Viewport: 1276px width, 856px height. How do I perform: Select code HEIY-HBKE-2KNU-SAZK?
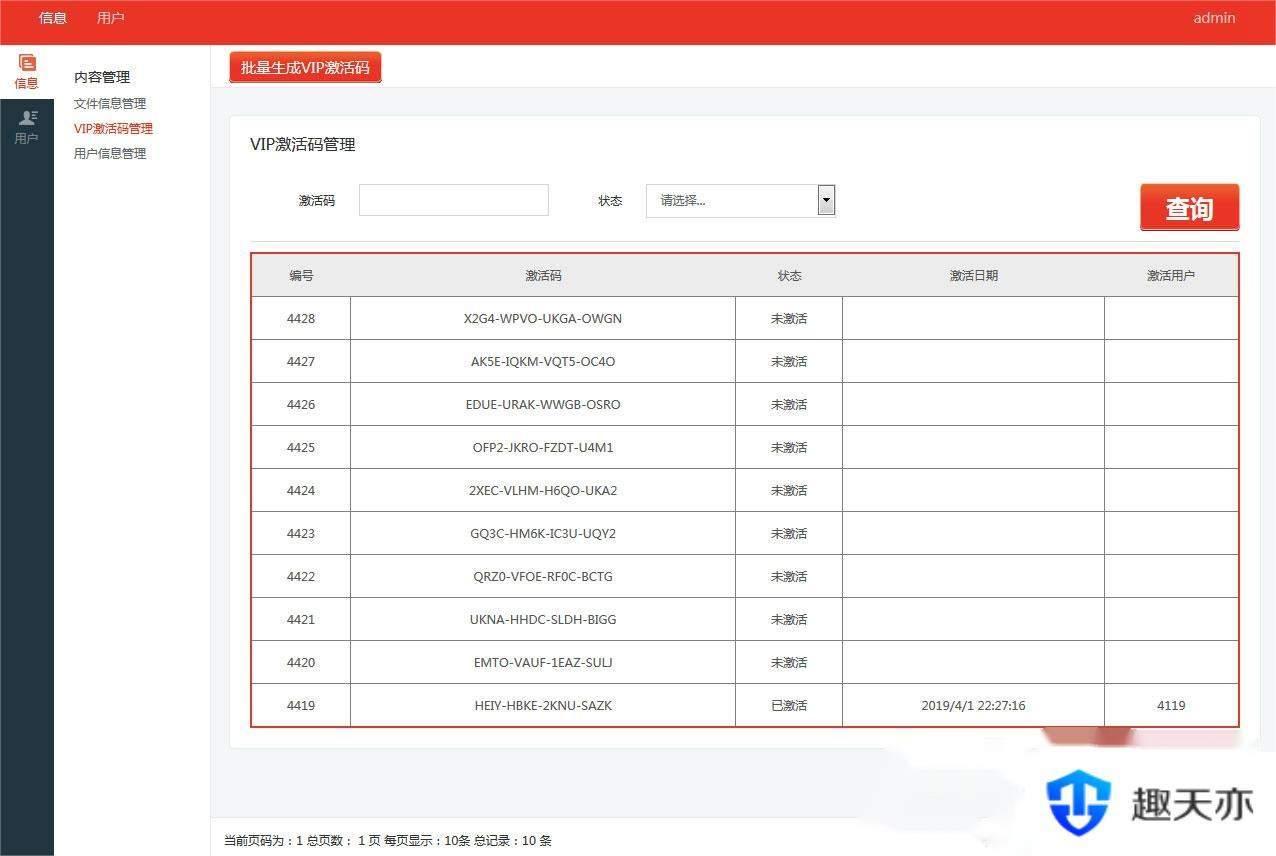(x=543, y=705)
